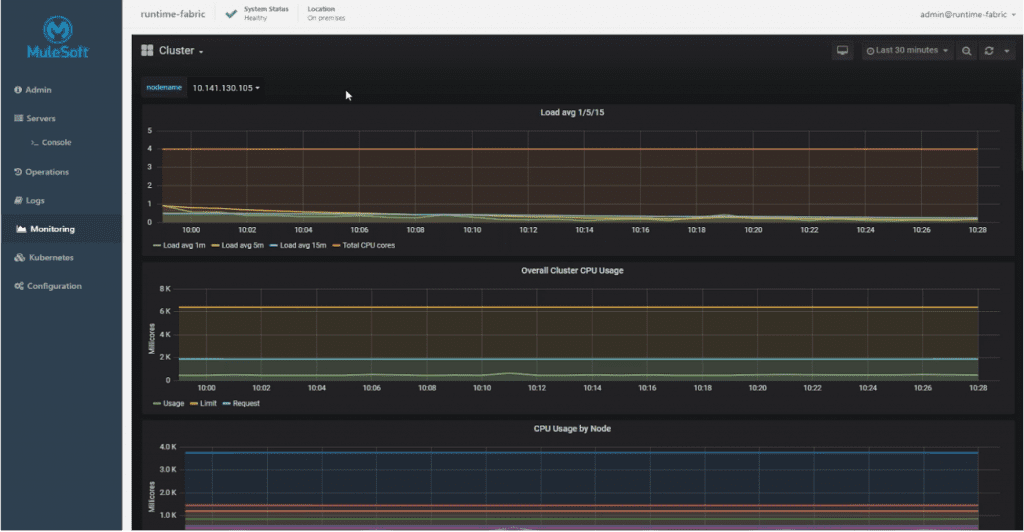Click the System Status check mark icon
Screen dimensions: 1024x532
231,14
